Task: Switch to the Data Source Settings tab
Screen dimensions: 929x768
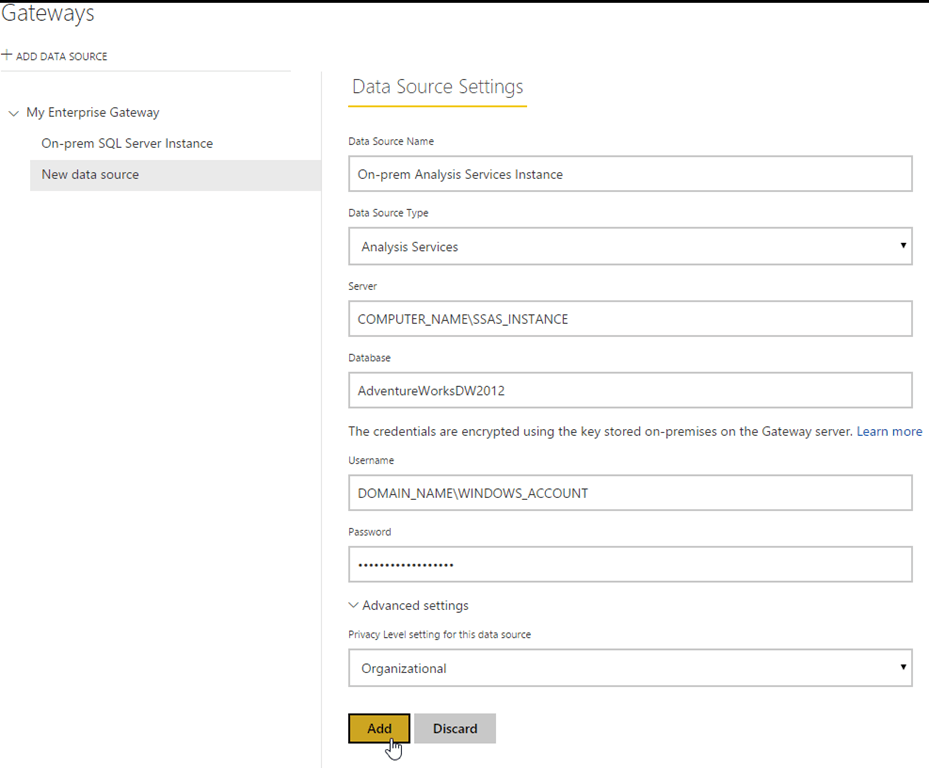Action: point(437,87)
